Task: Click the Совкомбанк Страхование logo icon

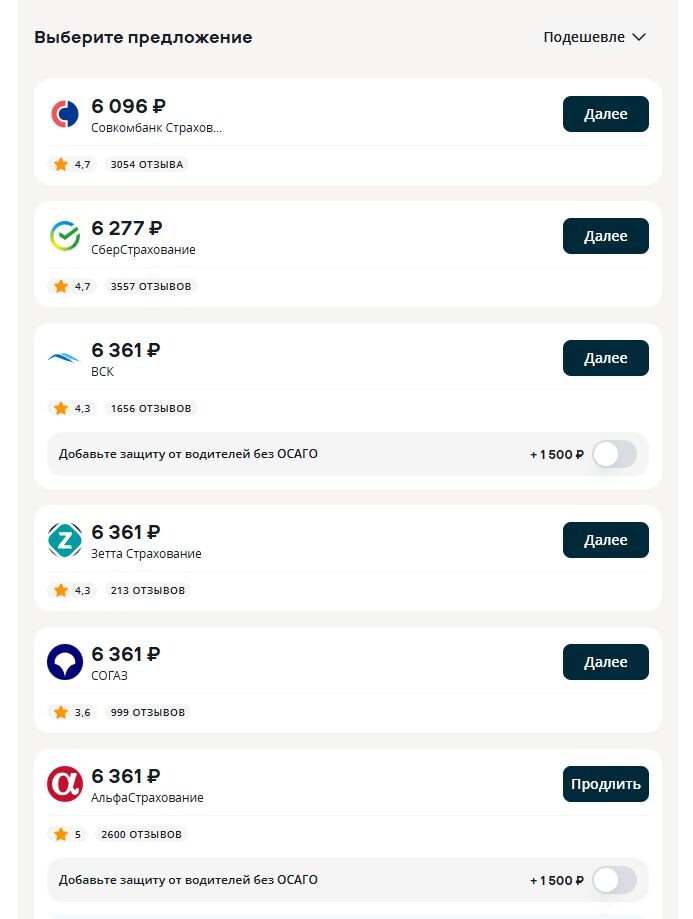Action: click(x=64, y=114)
